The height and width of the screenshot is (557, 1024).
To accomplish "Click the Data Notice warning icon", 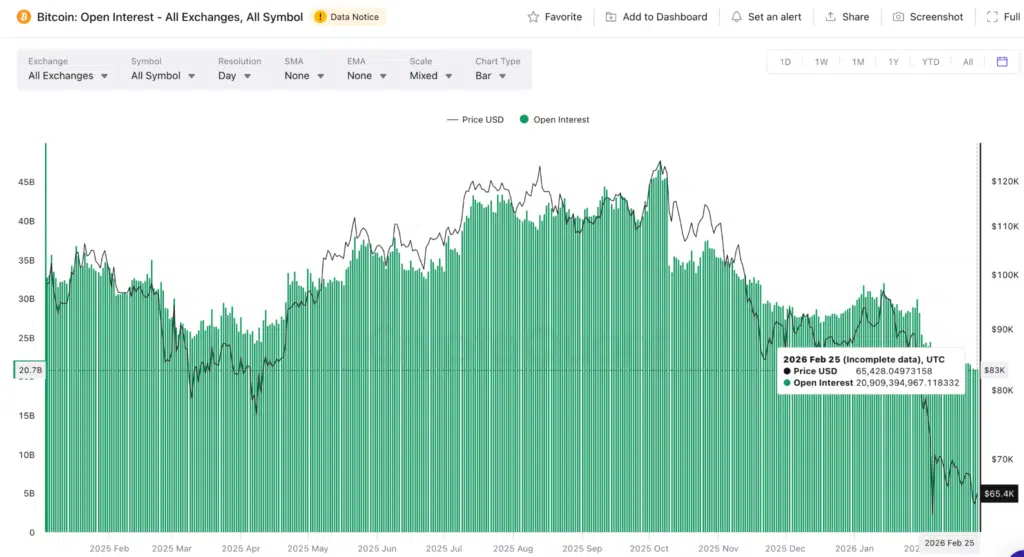I will coord(321,17).
